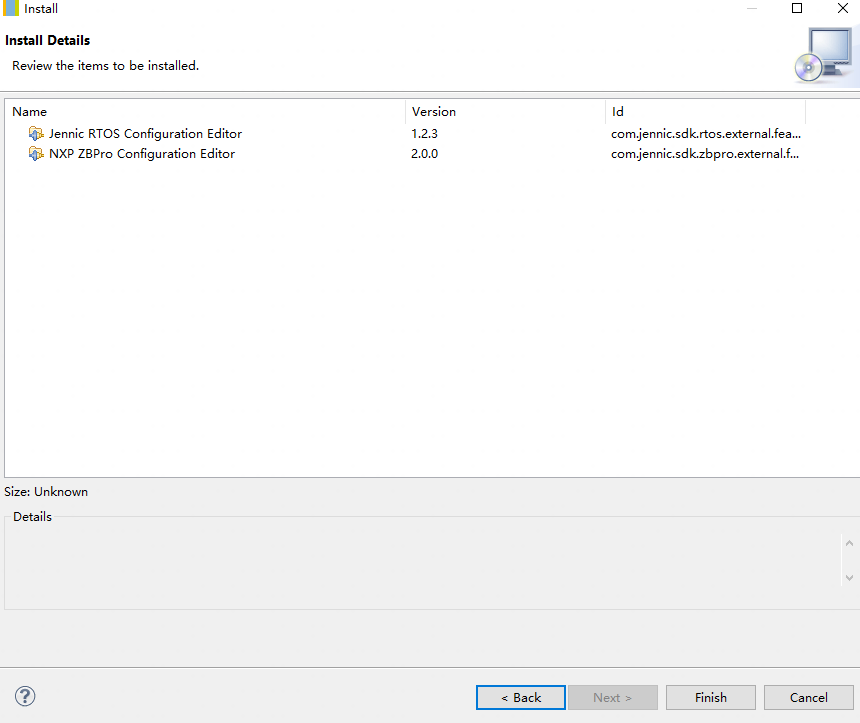Close the Install window

(x=843, y=8)
